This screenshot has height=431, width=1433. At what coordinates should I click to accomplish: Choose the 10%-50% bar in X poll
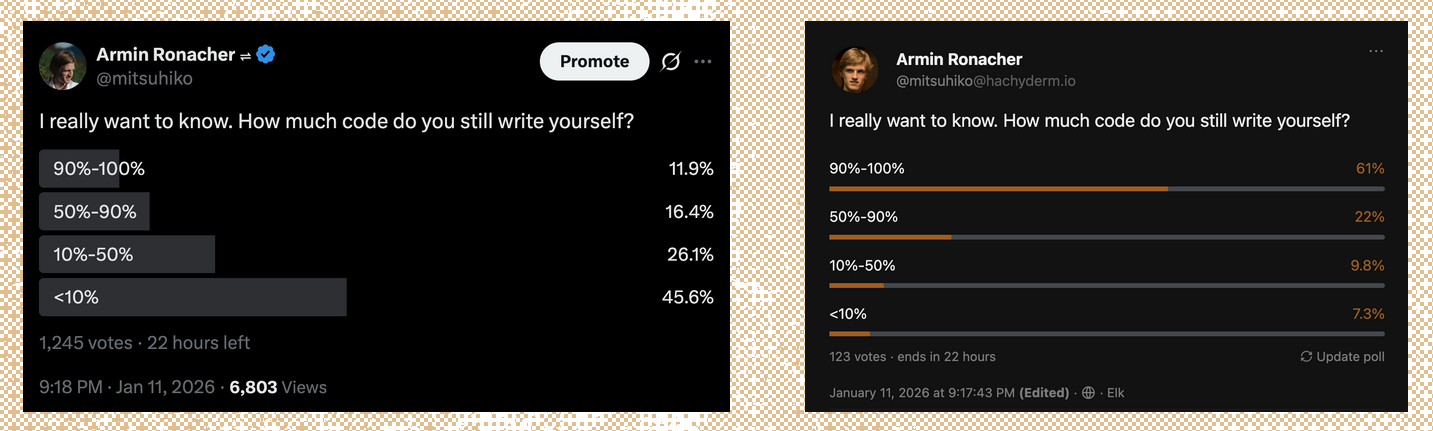point(127,255)
